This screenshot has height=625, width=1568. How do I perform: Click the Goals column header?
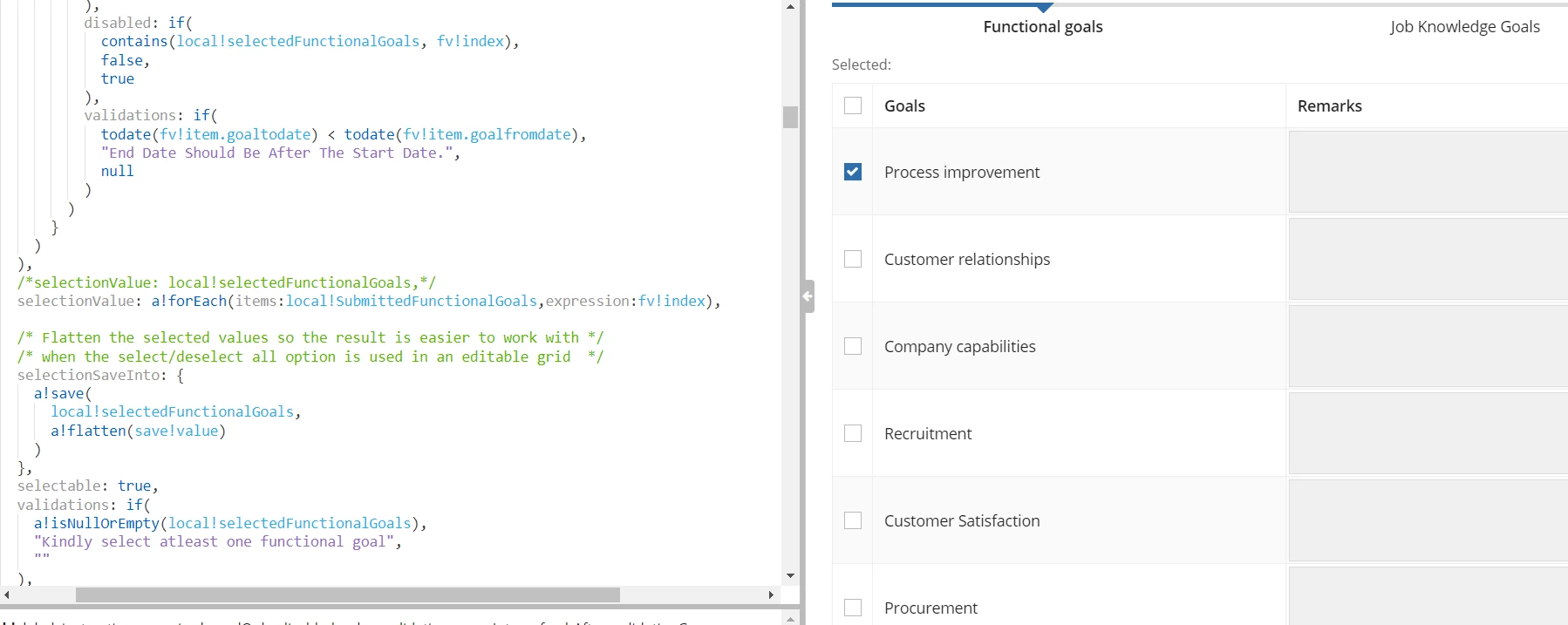(x=904, y=105)
